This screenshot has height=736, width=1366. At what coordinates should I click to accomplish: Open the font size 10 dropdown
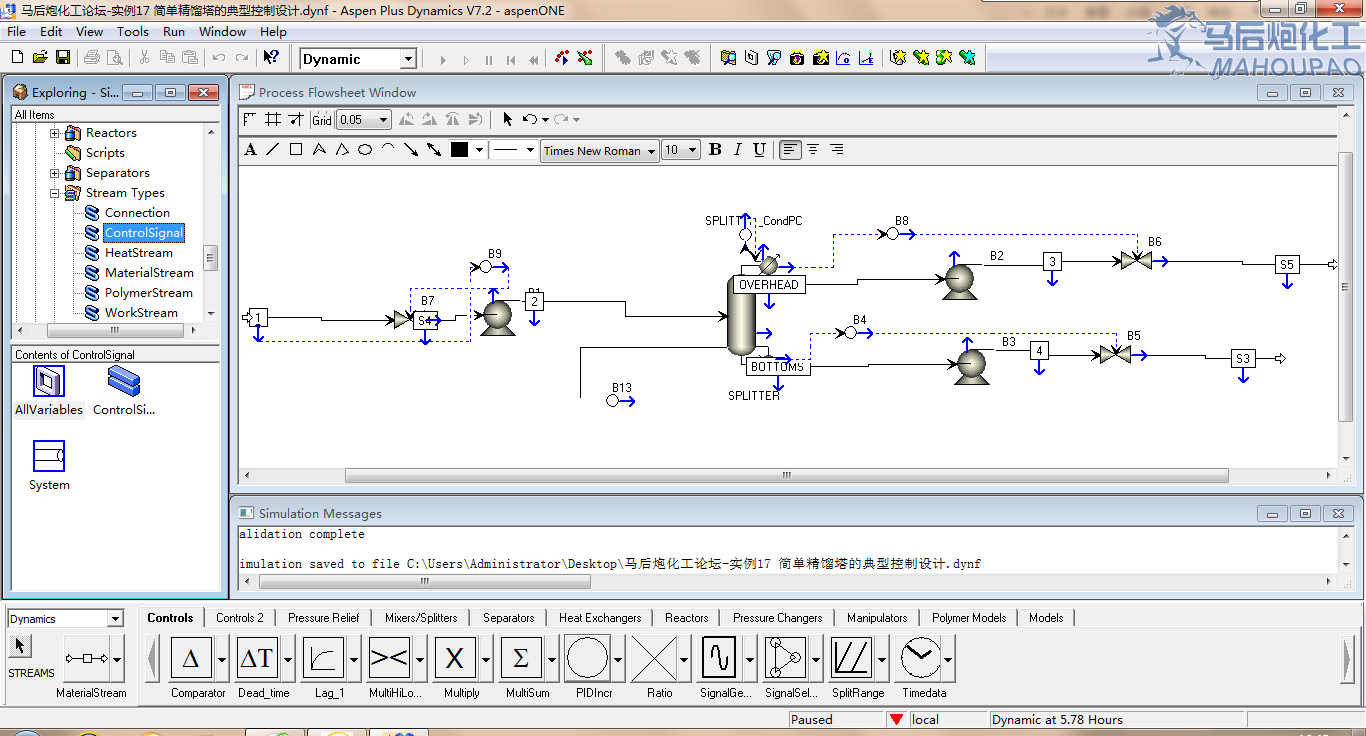(x=692, y=150)
